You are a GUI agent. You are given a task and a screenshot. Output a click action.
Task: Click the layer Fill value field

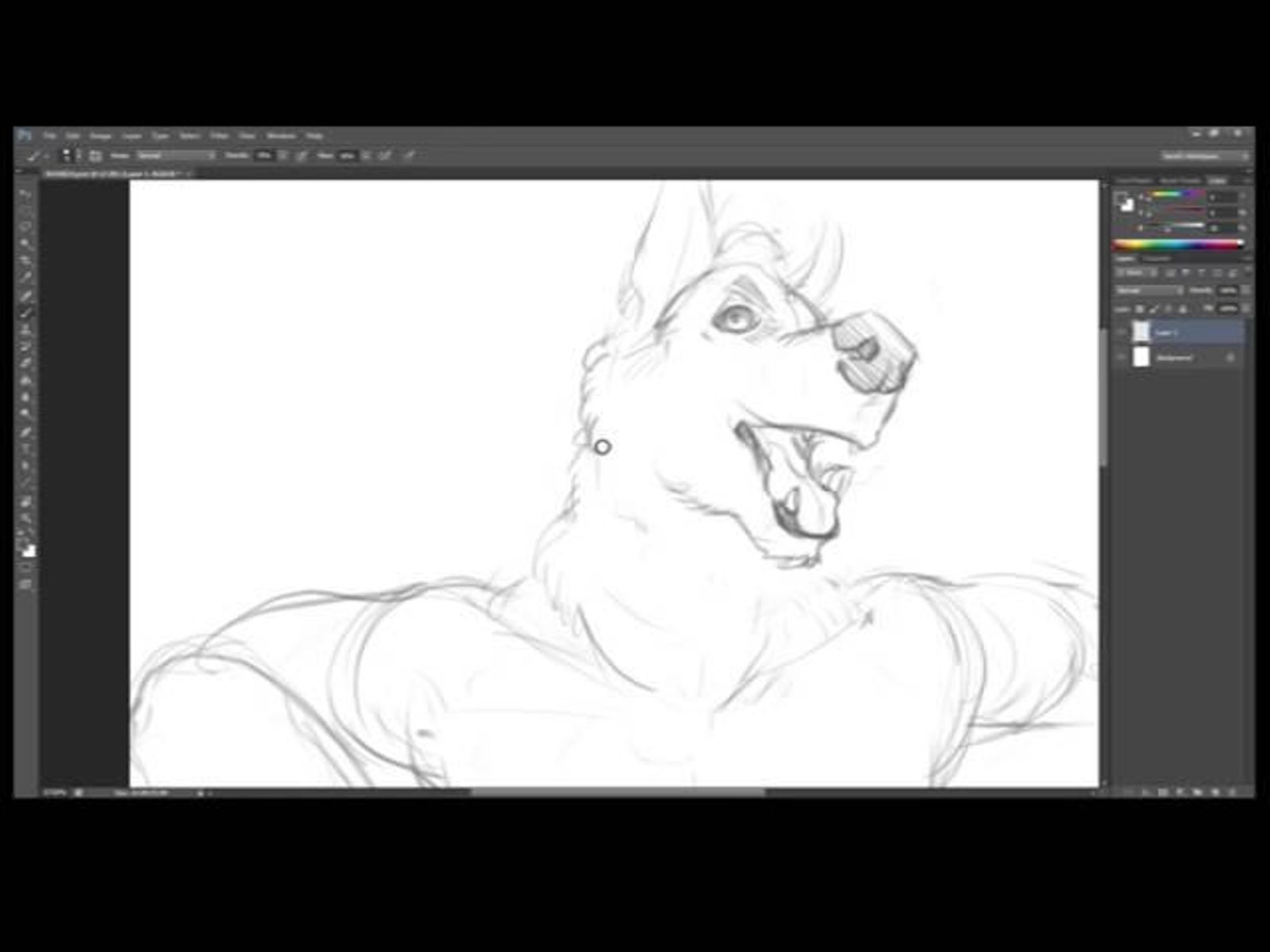click(1228, 309)
